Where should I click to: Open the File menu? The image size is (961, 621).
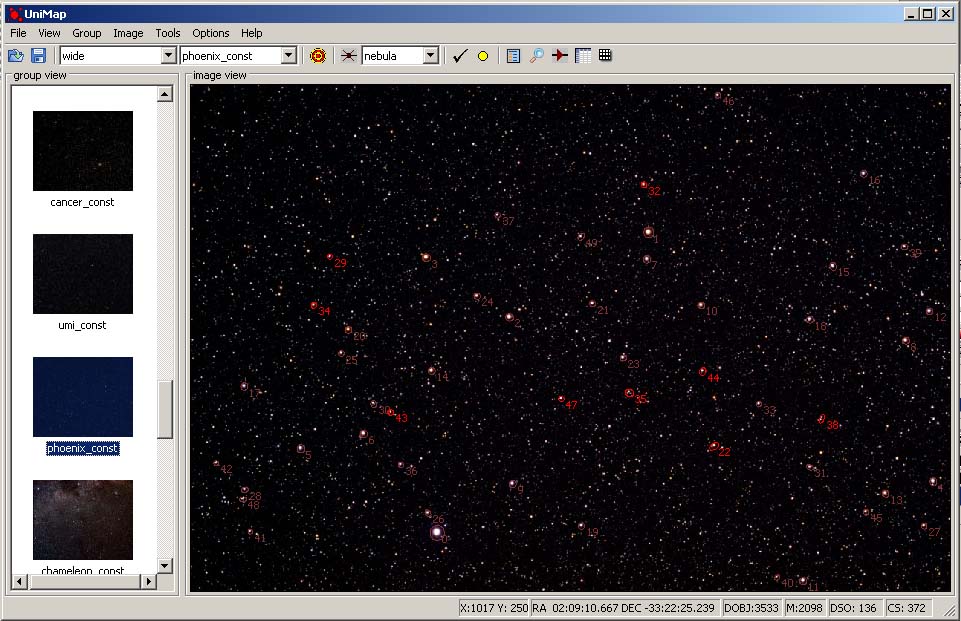18,33
